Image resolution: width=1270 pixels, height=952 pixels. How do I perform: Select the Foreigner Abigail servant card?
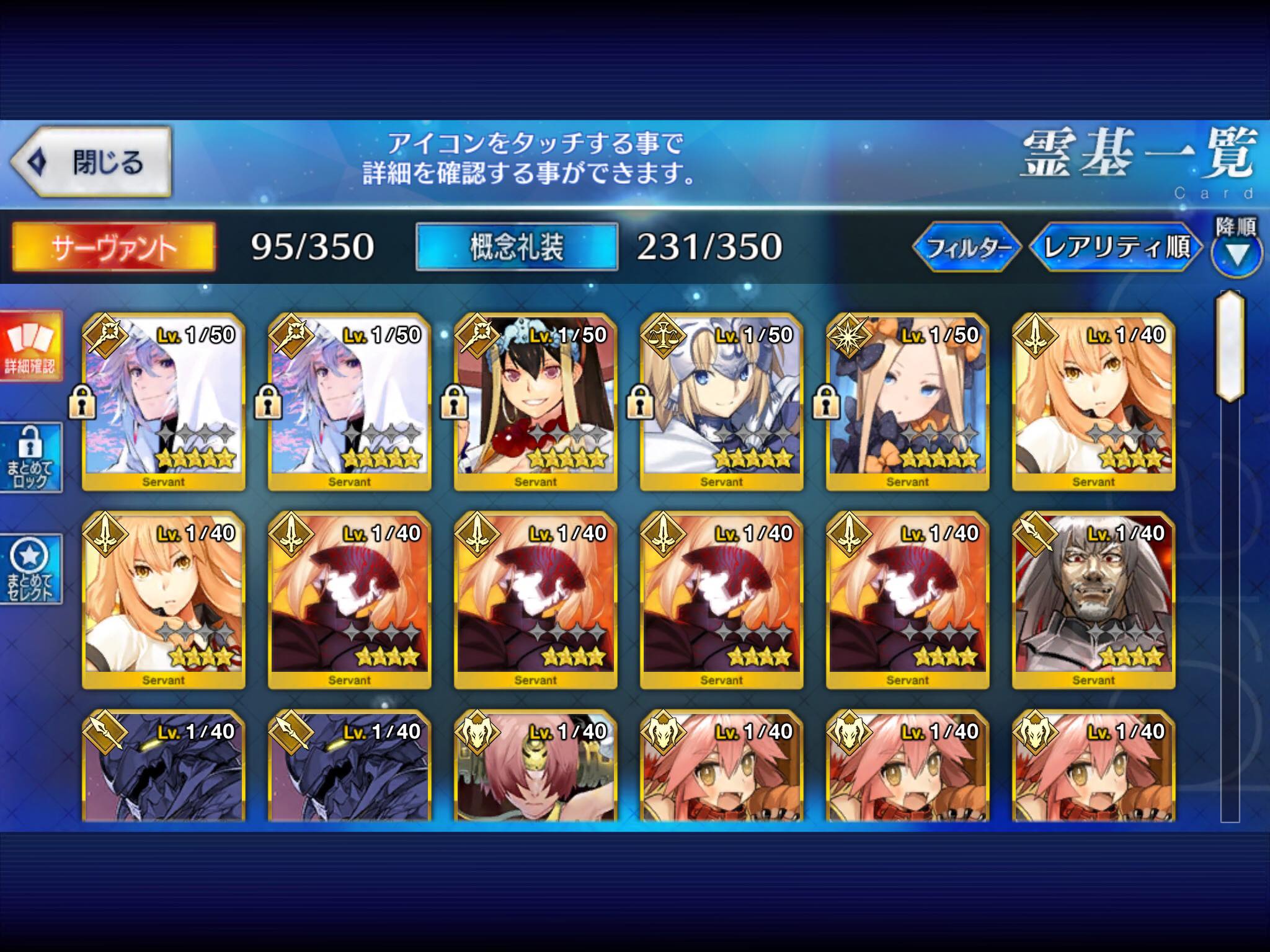tap(907, 402)
